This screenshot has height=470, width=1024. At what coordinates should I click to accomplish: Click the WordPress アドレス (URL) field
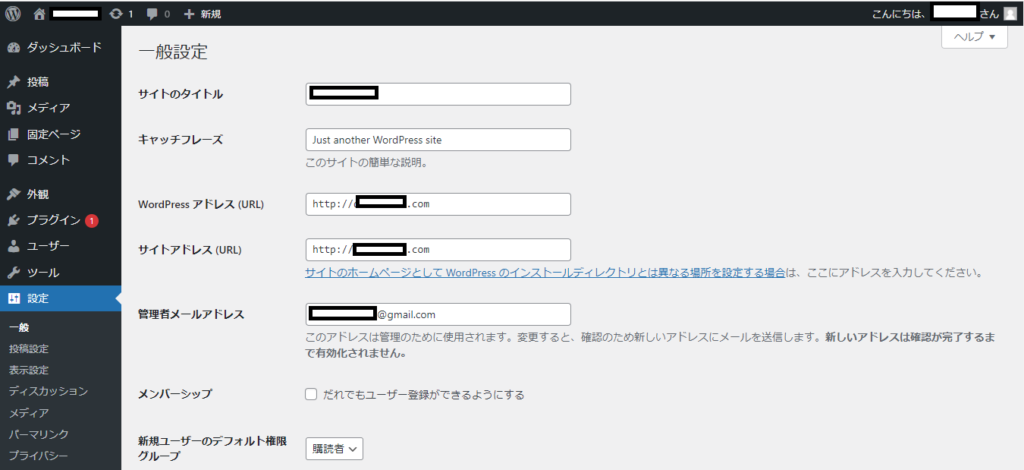pyautogui.click(x=438, y=204)
